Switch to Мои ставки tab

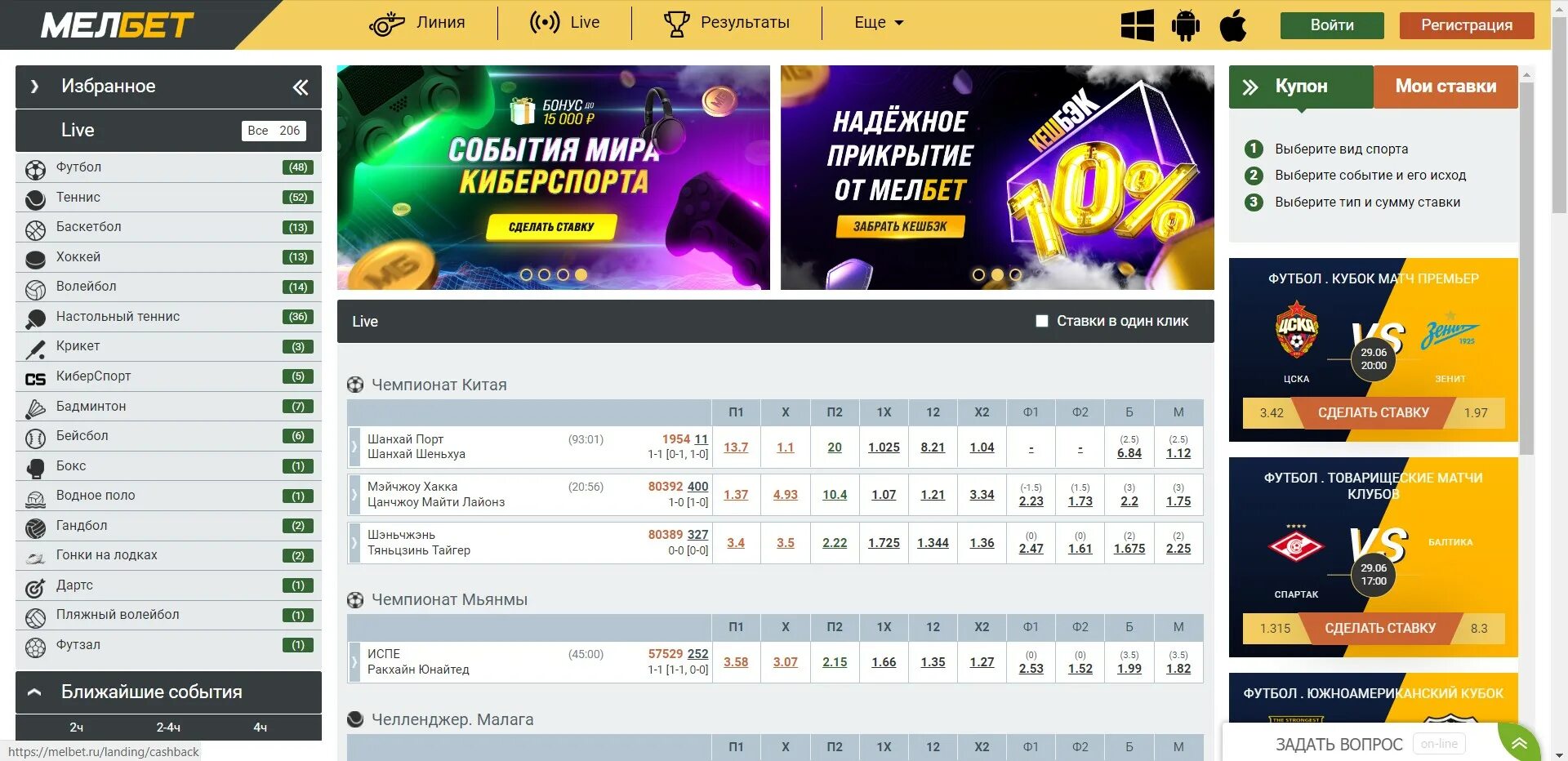point(1445,87)
